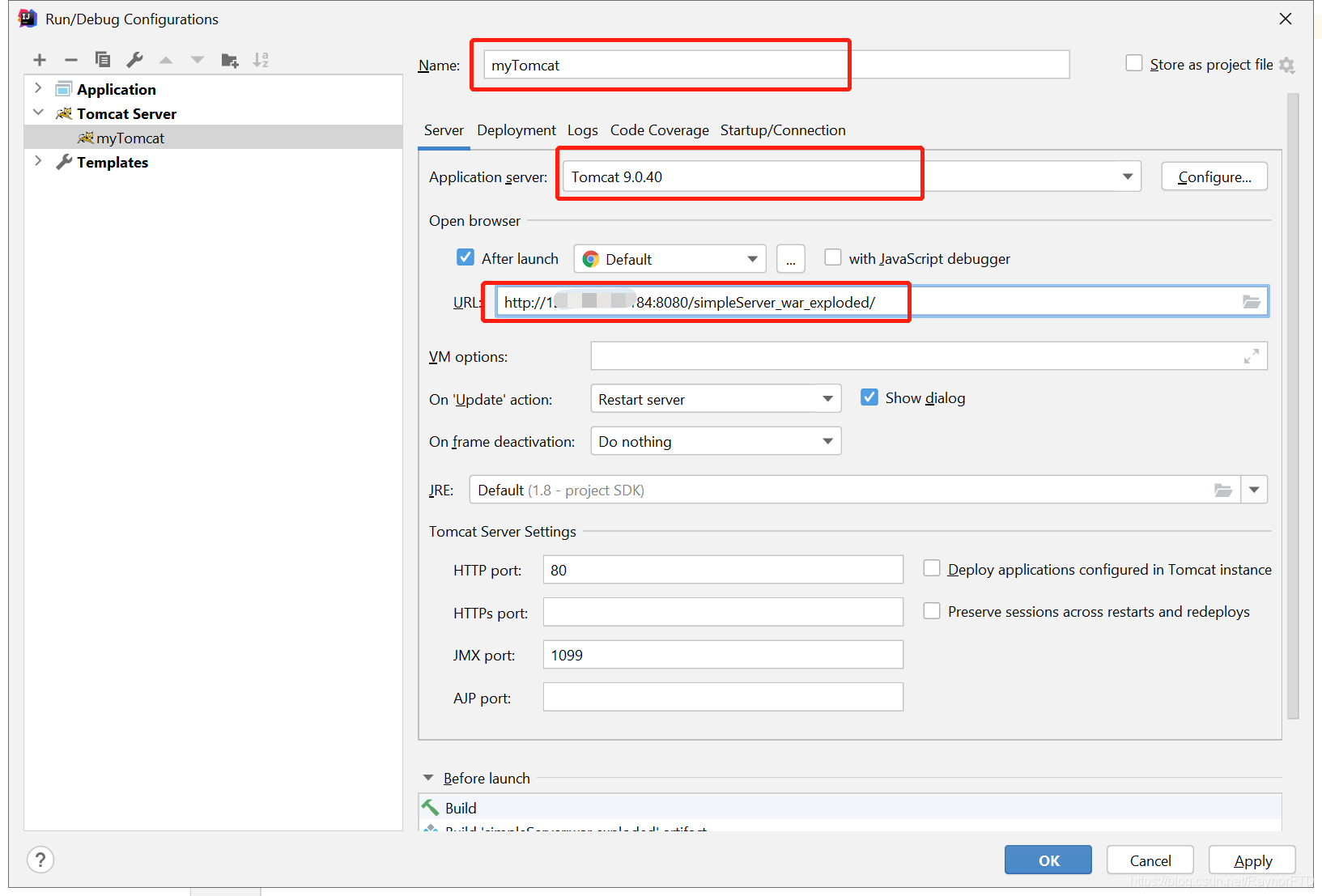This screenshot has width=1322, height=896.
Task: Open help with the question mark icon
Action: [x=40, y=860]
